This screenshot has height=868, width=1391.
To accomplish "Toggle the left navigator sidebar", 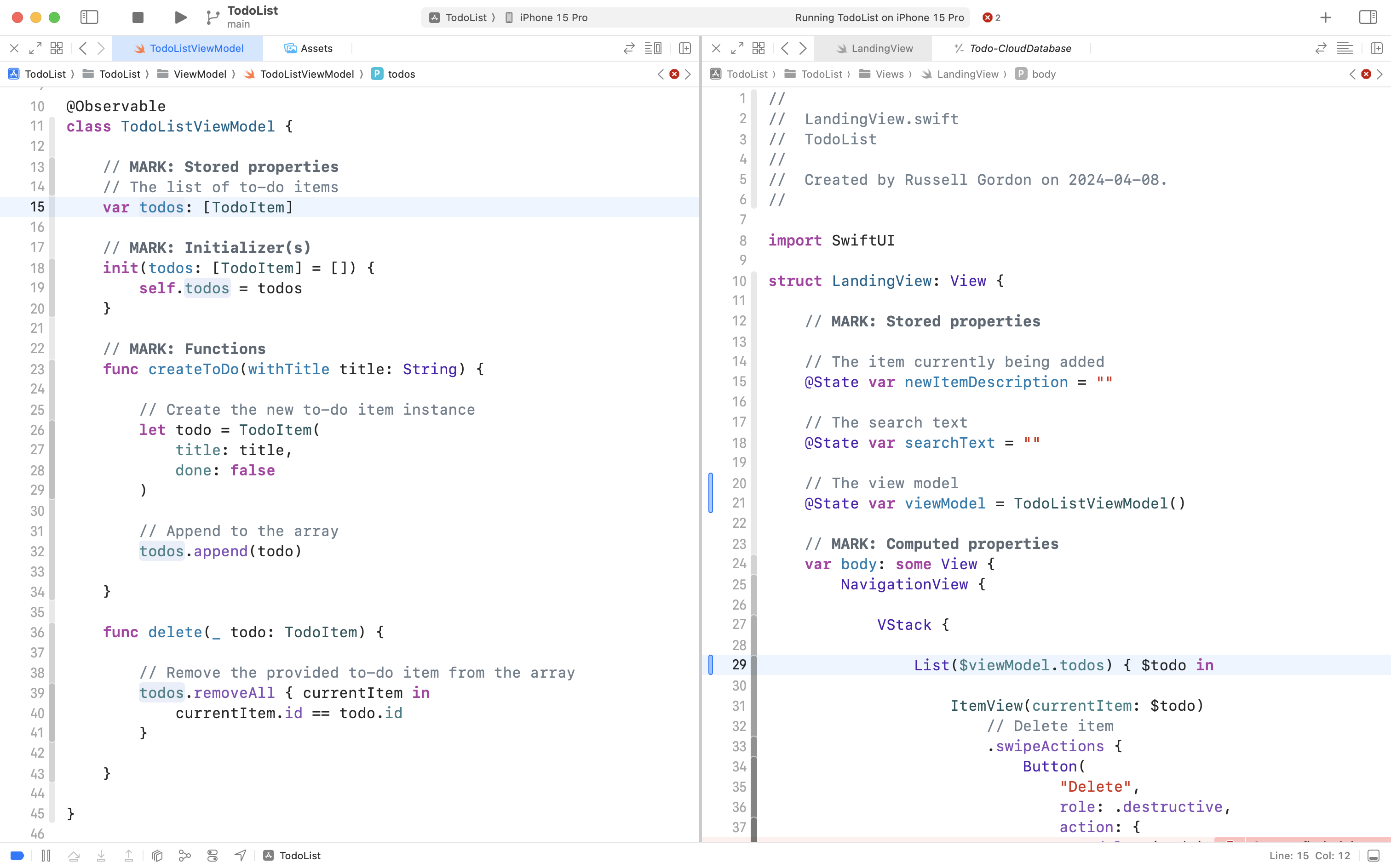I will tap(90, 17).
